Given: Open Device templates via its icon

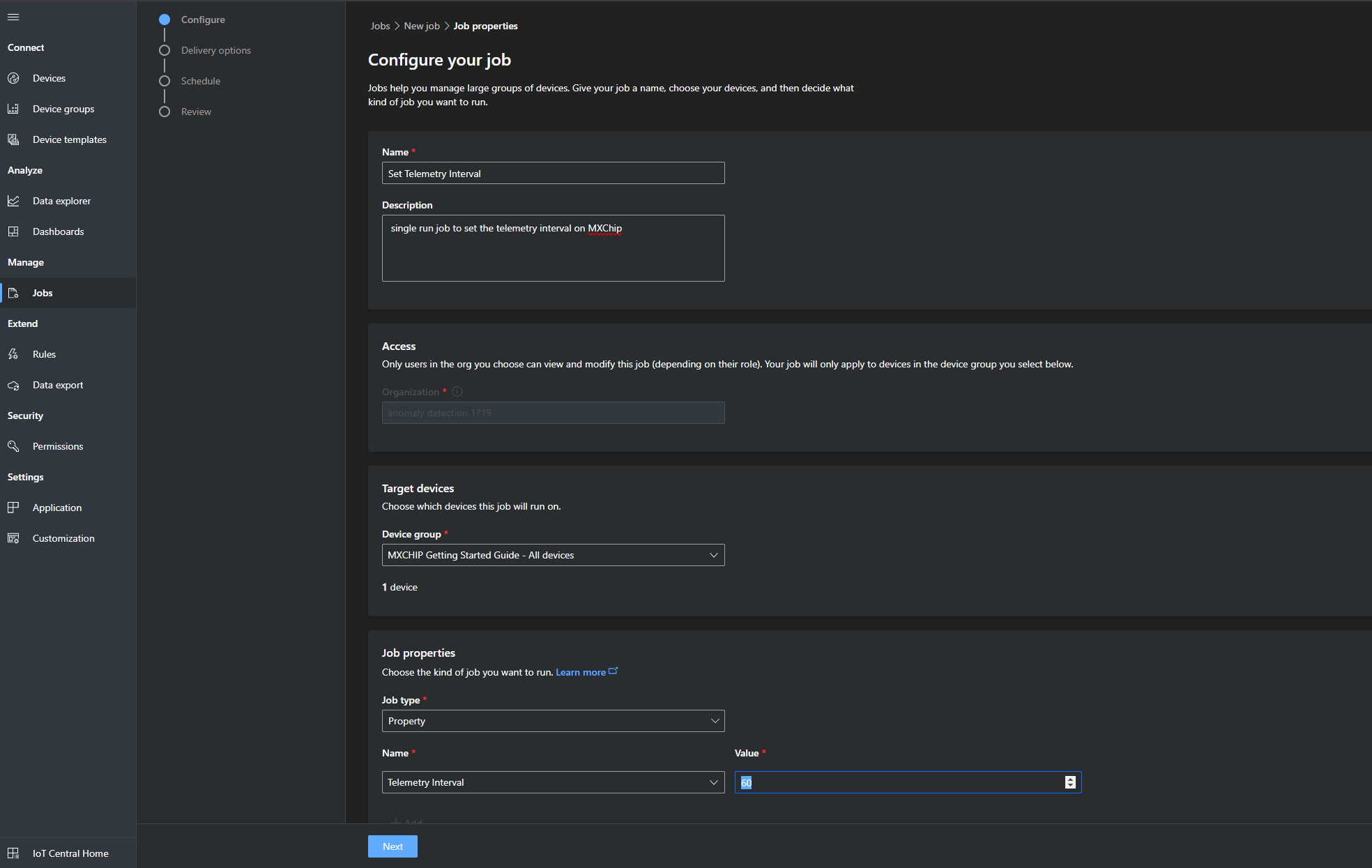Looking at the screenshot, I should (13, 139).
